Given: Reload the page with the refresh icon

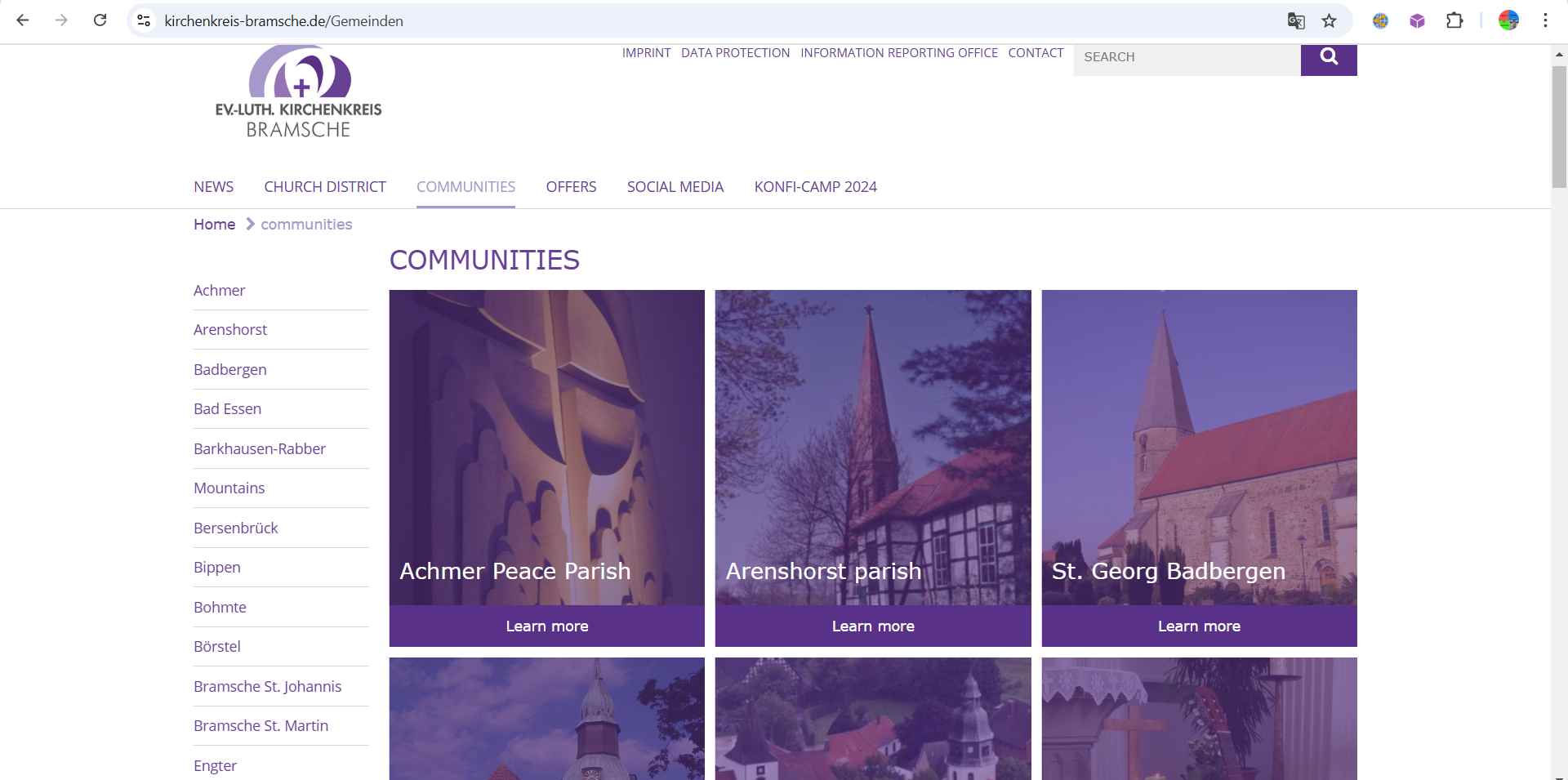Looking at the screenshot, I should [100, 20].
